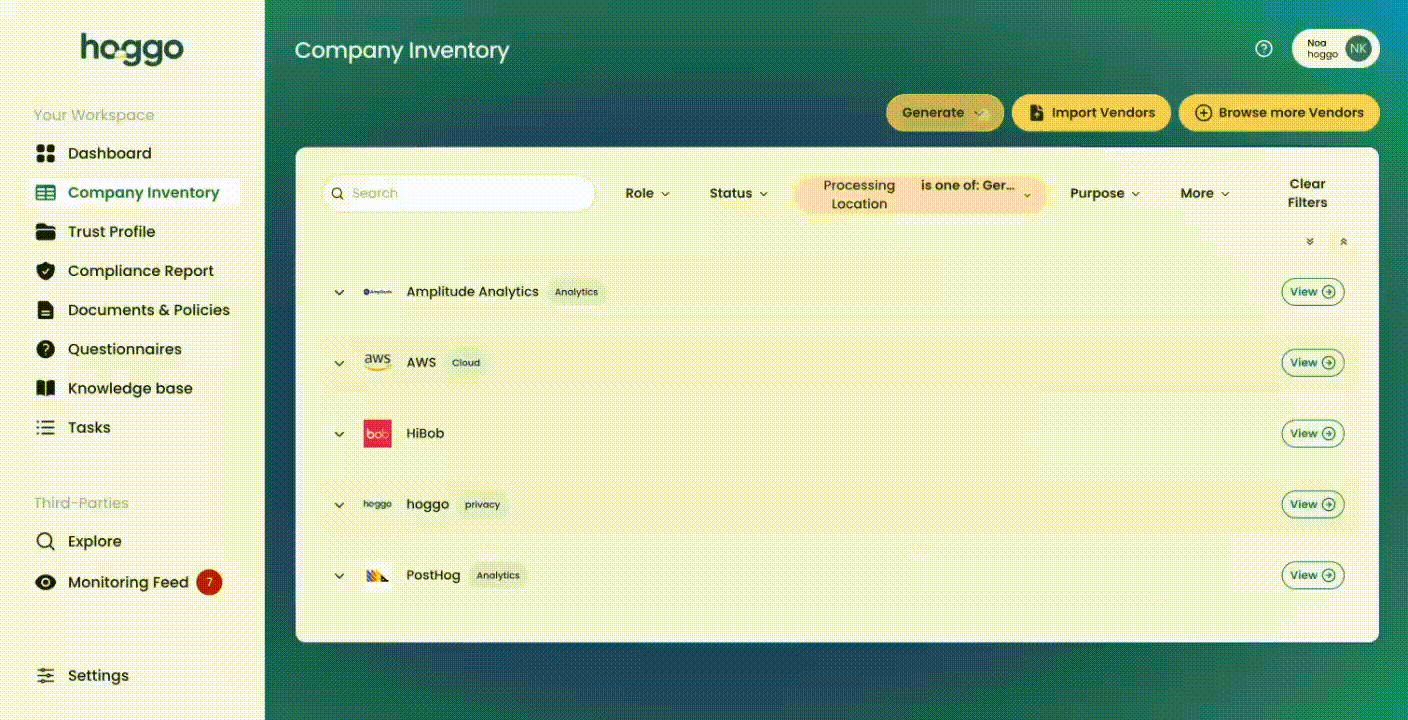Open Trust Profile page
1408x720 pixels.
tap(111, 232)
